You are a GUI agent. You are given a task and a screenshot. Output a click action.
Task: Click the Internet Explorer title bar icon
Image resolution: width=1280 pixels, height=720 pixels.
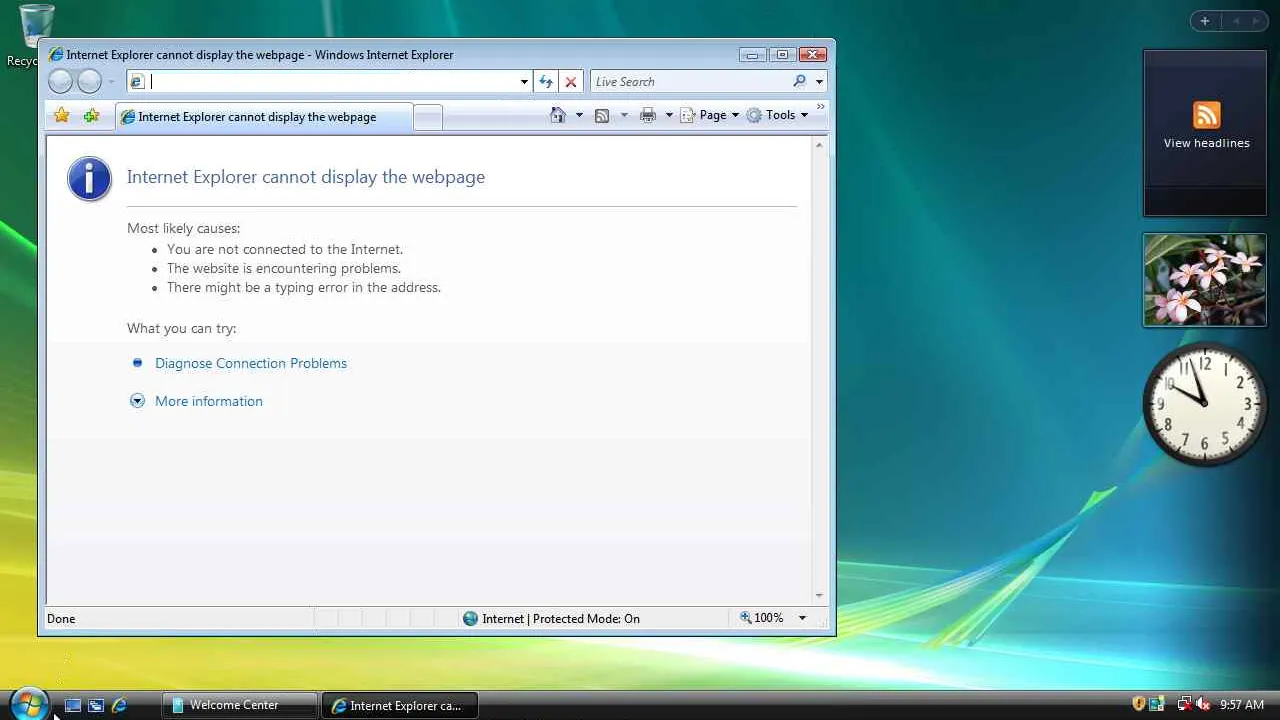[x=56, y=55]
